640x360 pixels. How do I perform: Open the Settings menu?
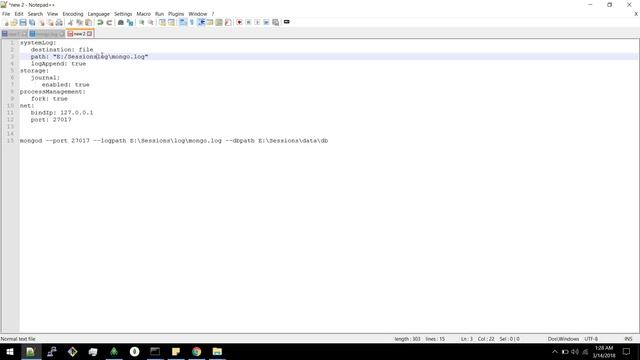123,14
